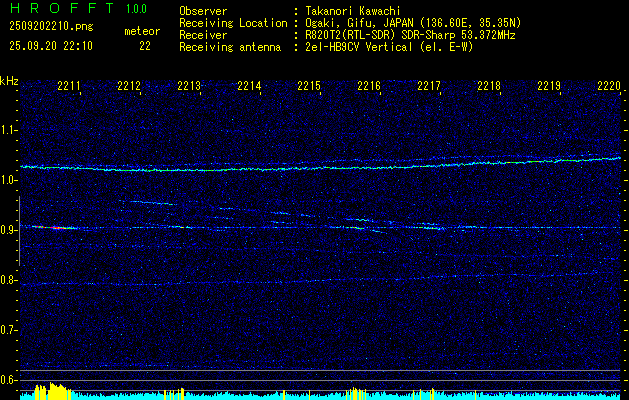The height and width of the screenshot is (400, 629).
Task: Click the Receiving Location label
Action: coord(233,23)
